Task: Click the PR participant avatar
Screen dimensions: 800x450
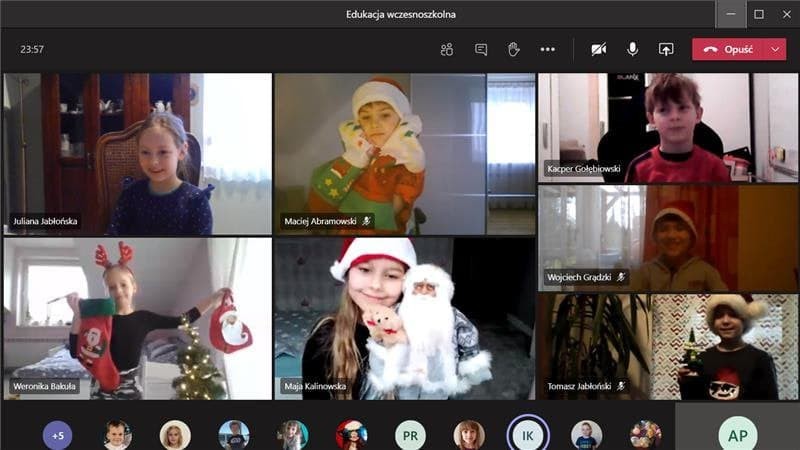Action: coord(410,435)
